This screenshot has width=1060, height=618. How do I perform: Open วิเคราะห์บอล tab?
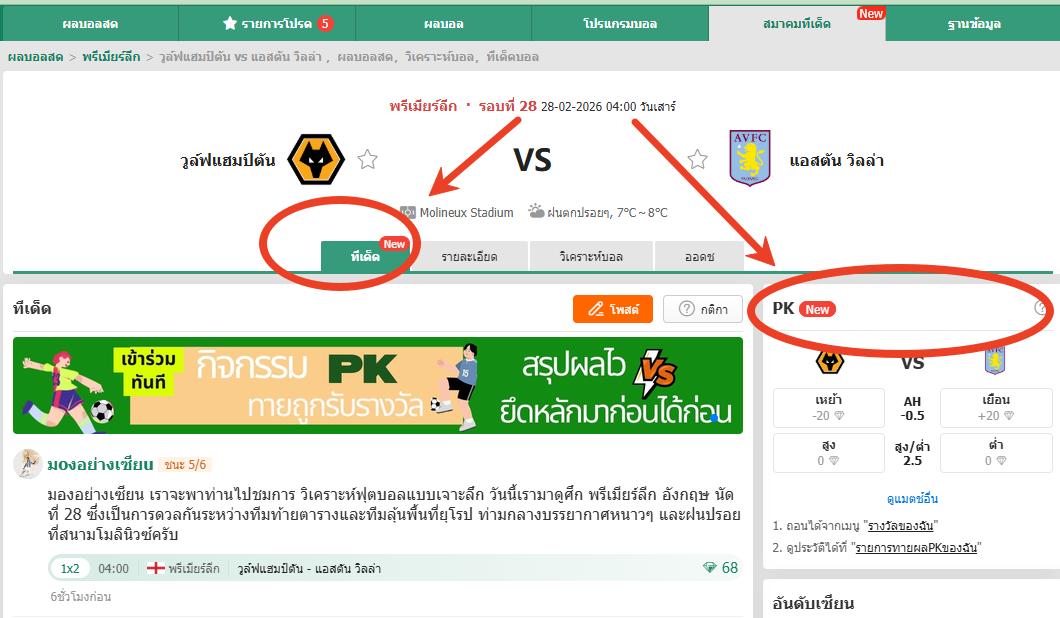coord(592,257)
